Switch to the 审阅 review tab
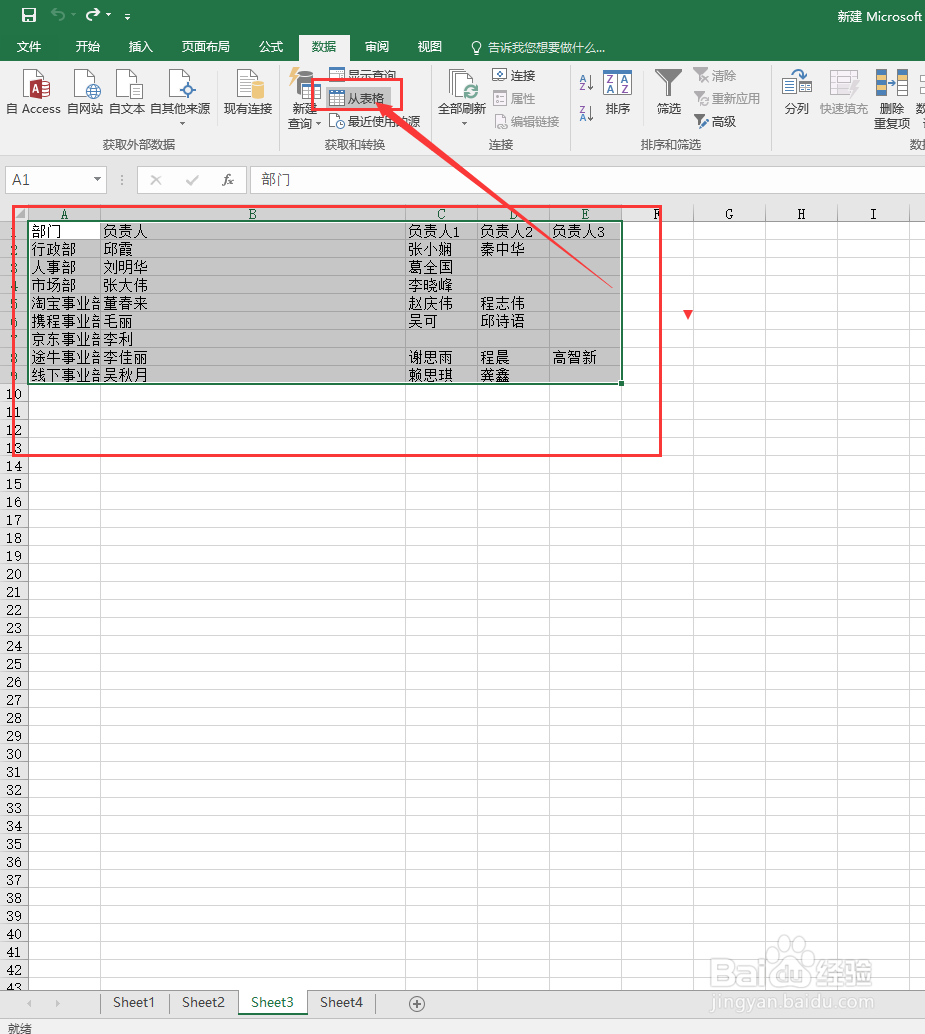925x1034 pixels. (377, 47)
